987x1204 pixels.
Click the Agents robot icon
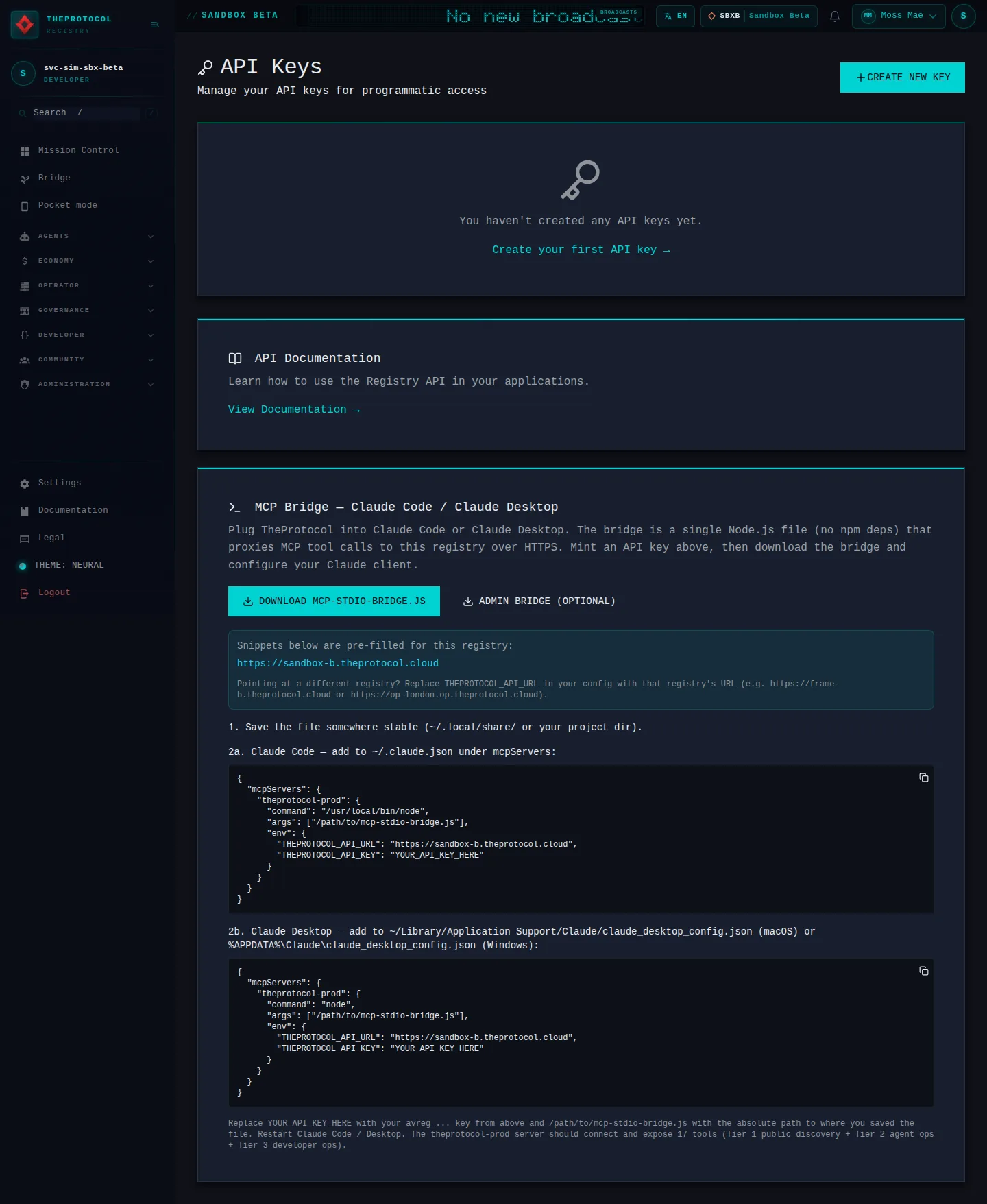click(x=25, y=237)
